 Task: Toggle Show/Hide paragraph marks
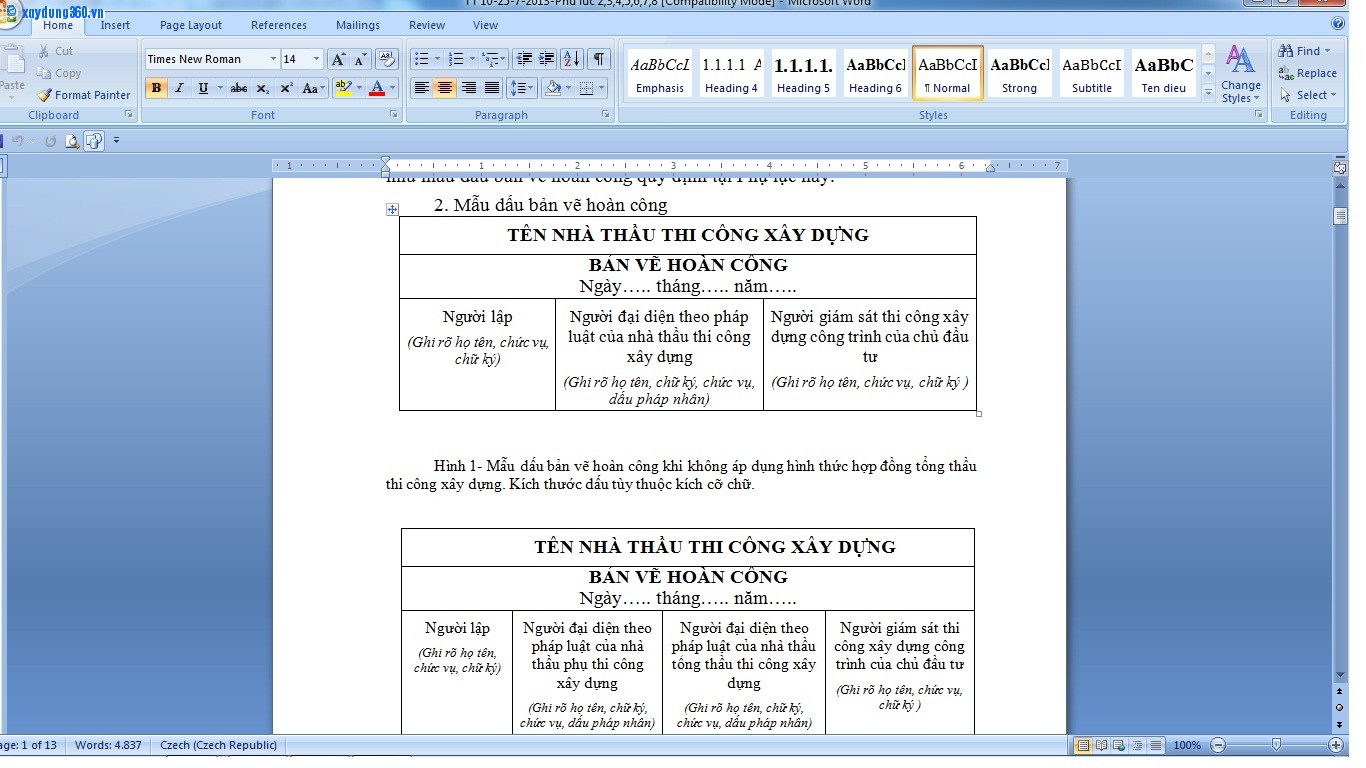click(x=598, y=59)
